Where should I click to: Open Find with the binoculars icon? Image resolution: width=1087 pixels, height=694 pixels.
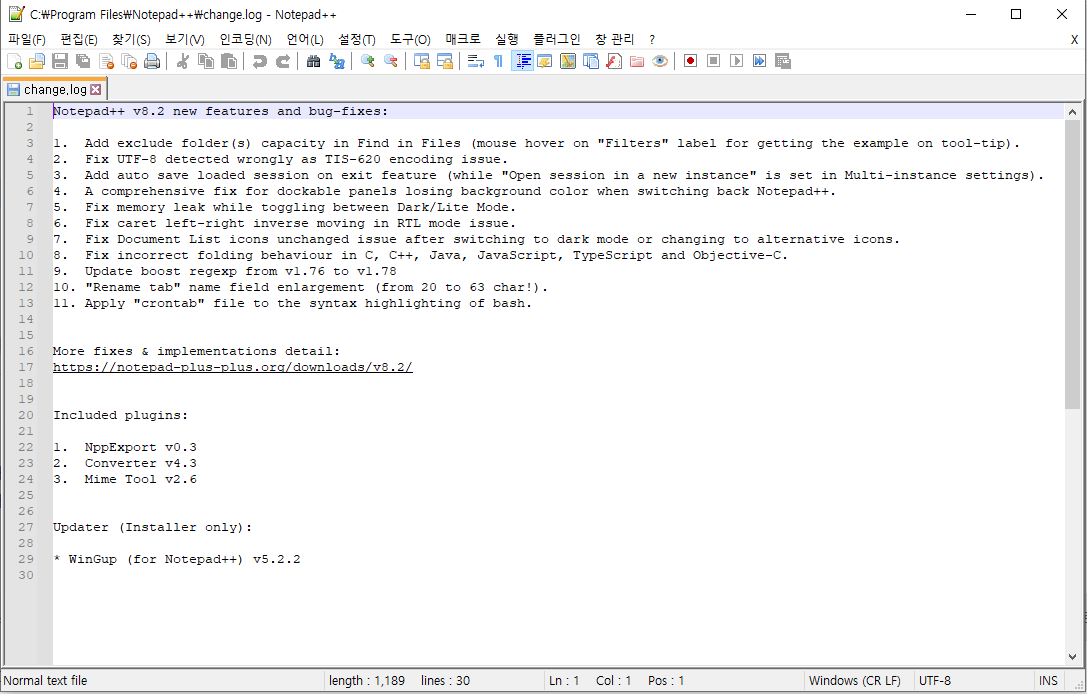313,61
